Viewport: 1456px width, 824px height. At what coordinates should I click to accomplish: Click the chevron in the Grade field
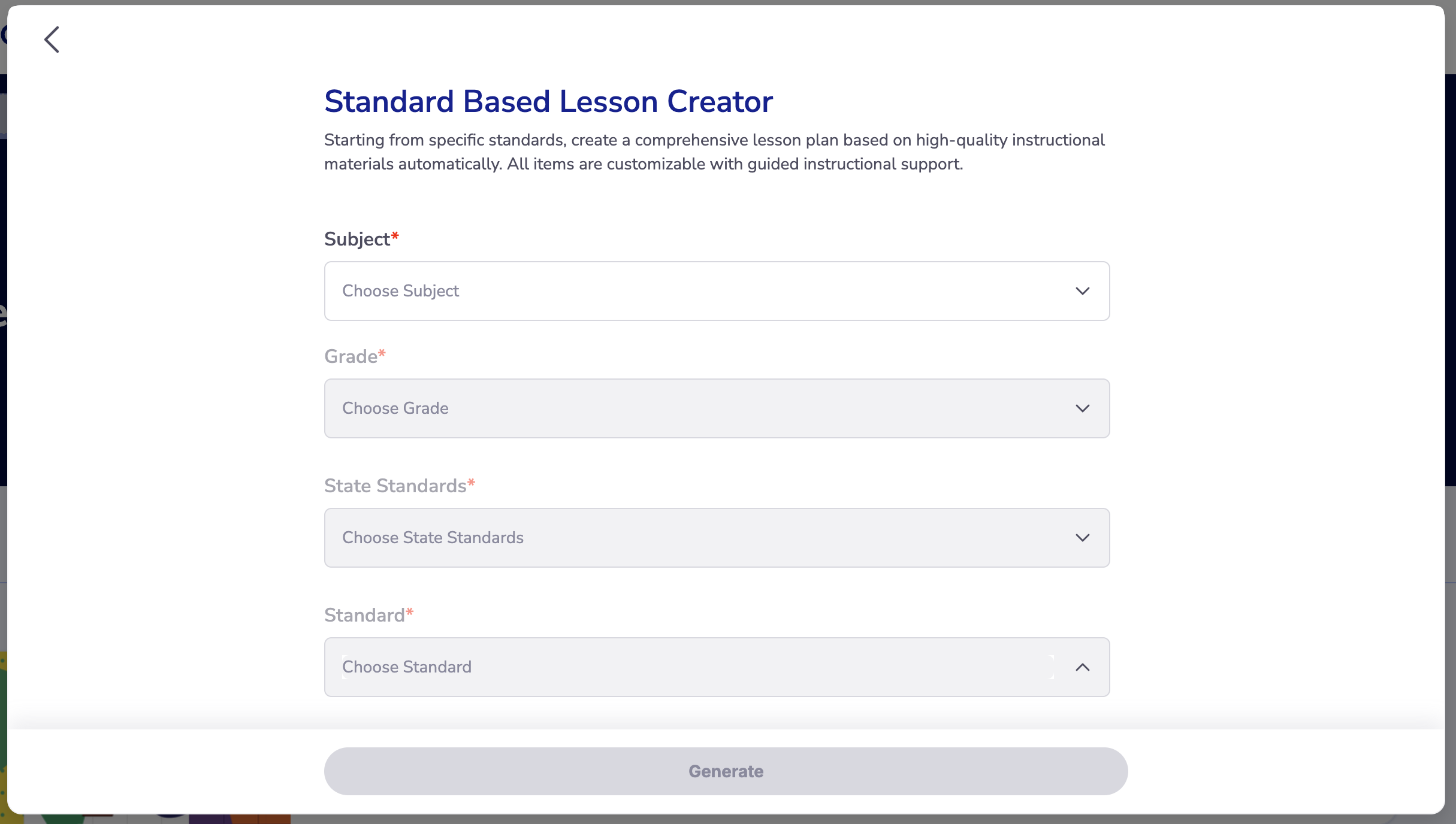[x=1082, y=408]
